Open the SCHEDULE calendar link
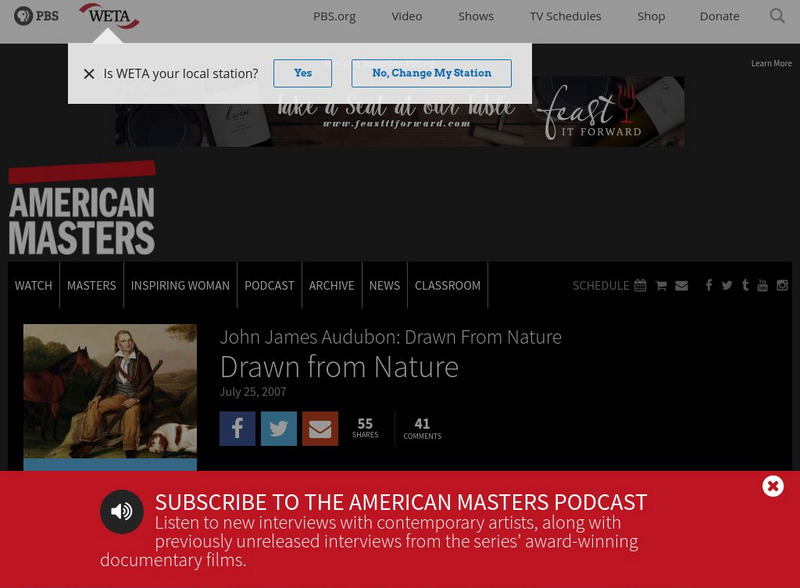Screen dimensions: 800x588 609,285
